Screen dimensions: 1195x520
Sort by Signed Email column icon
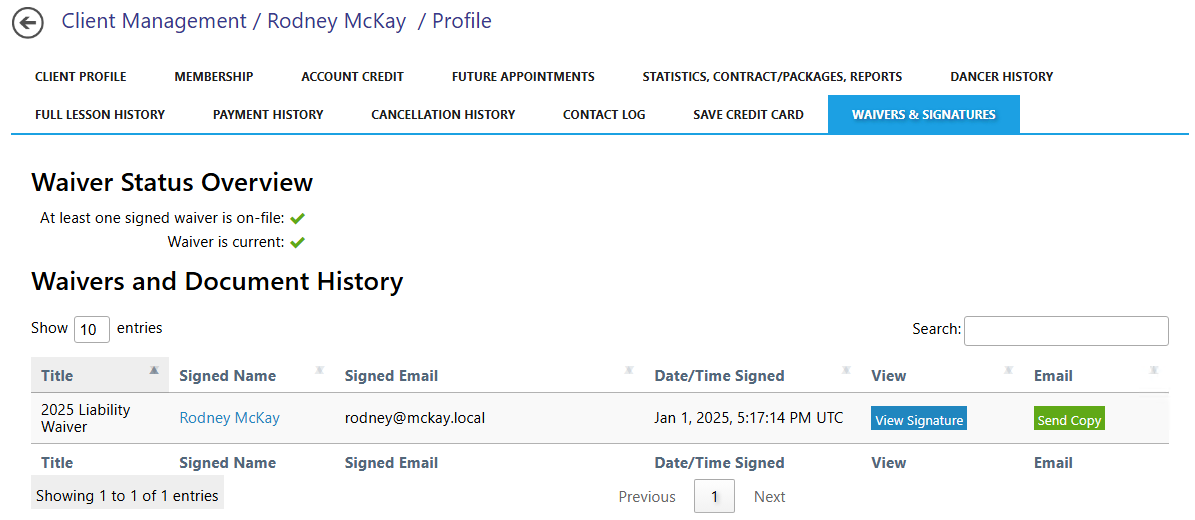coord(629,370)
